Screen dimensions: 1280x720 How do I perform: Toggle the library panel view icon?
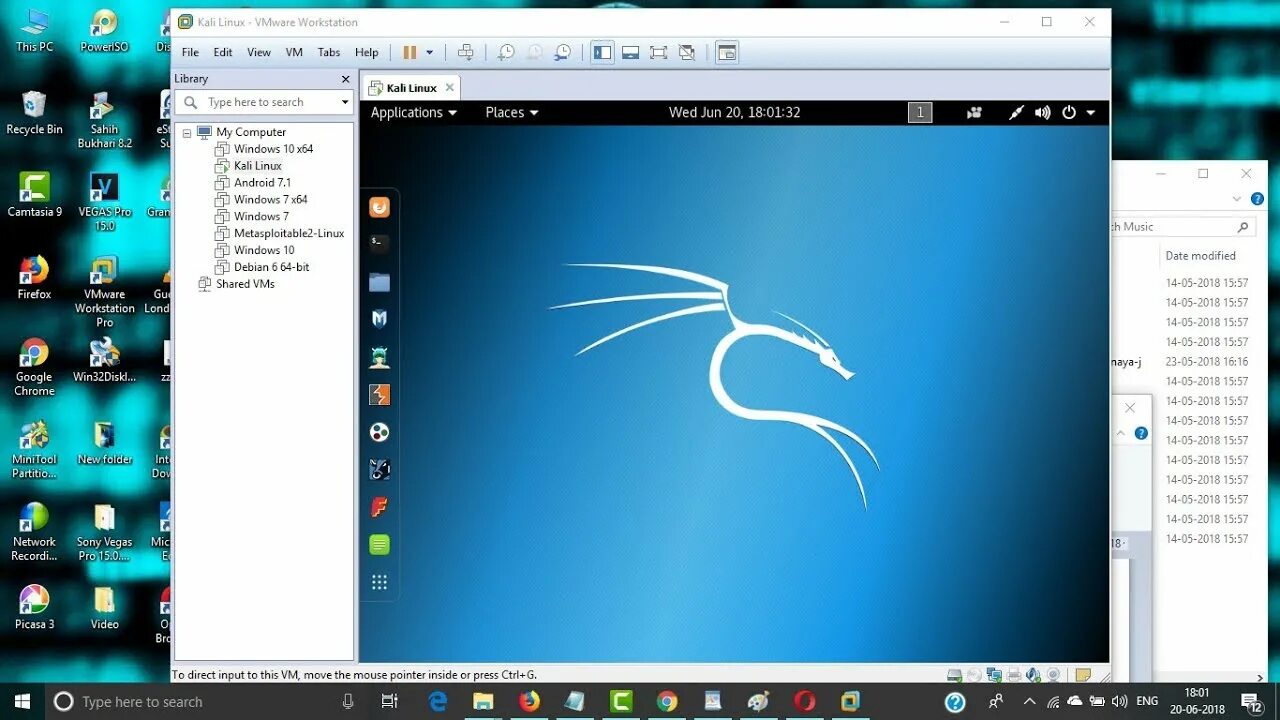pyautogui.click(x=602, y=52)
